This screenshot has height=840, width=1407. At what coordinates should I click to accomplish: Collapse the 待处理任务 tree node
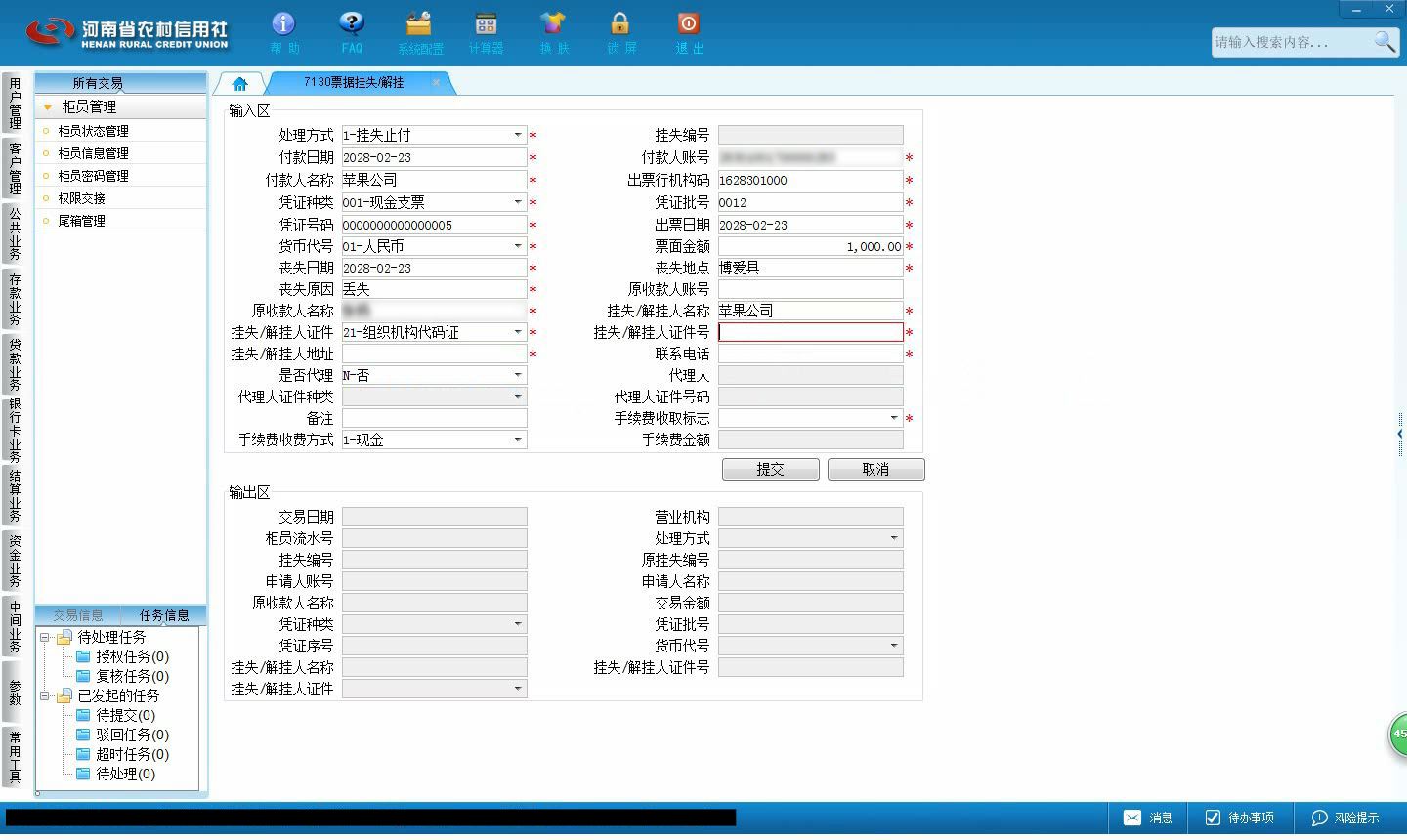(x=45, y=637)
